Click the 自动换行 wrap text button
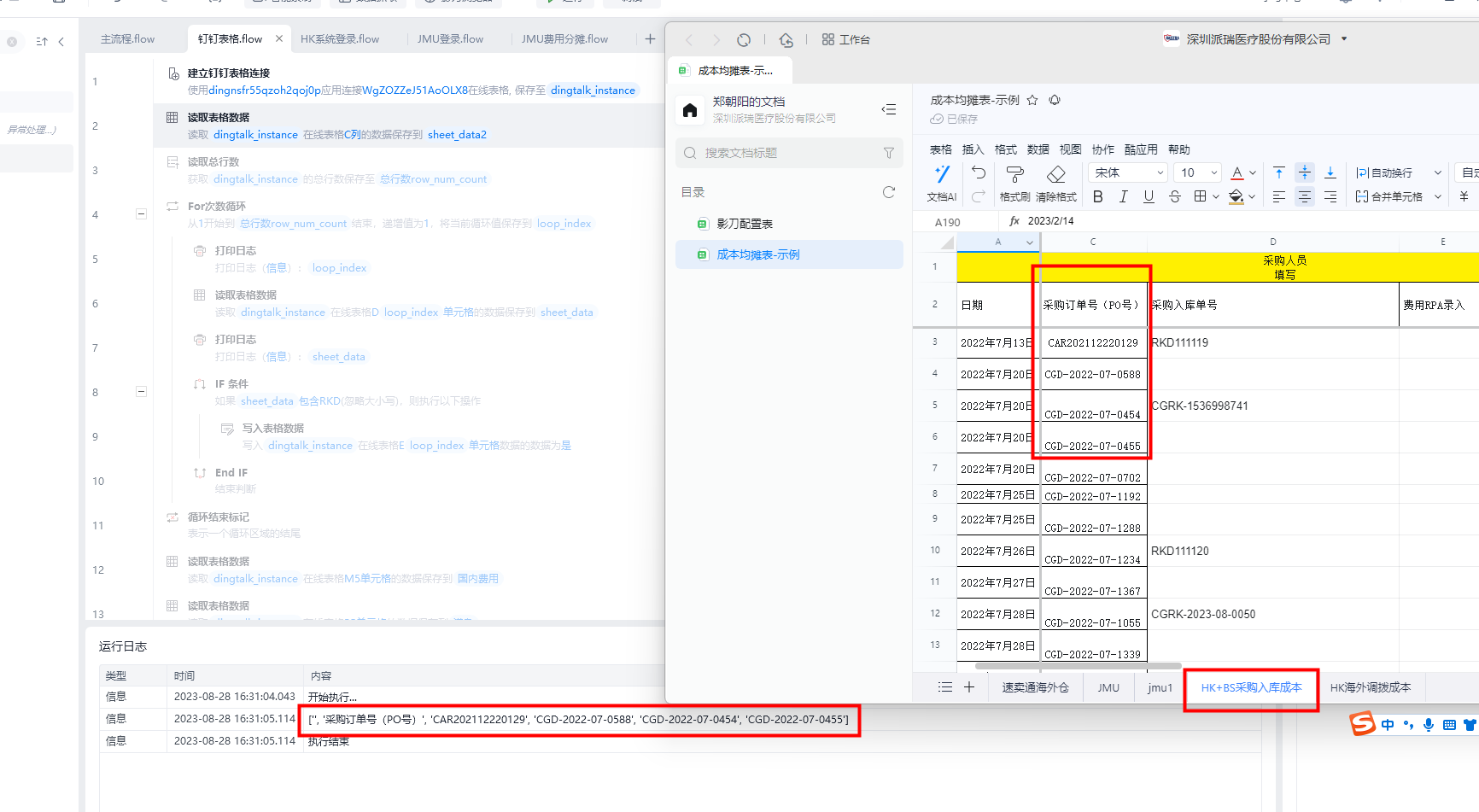Image resolution: width=1479 pixels, height=812 pixels. tap(1384, 172)
